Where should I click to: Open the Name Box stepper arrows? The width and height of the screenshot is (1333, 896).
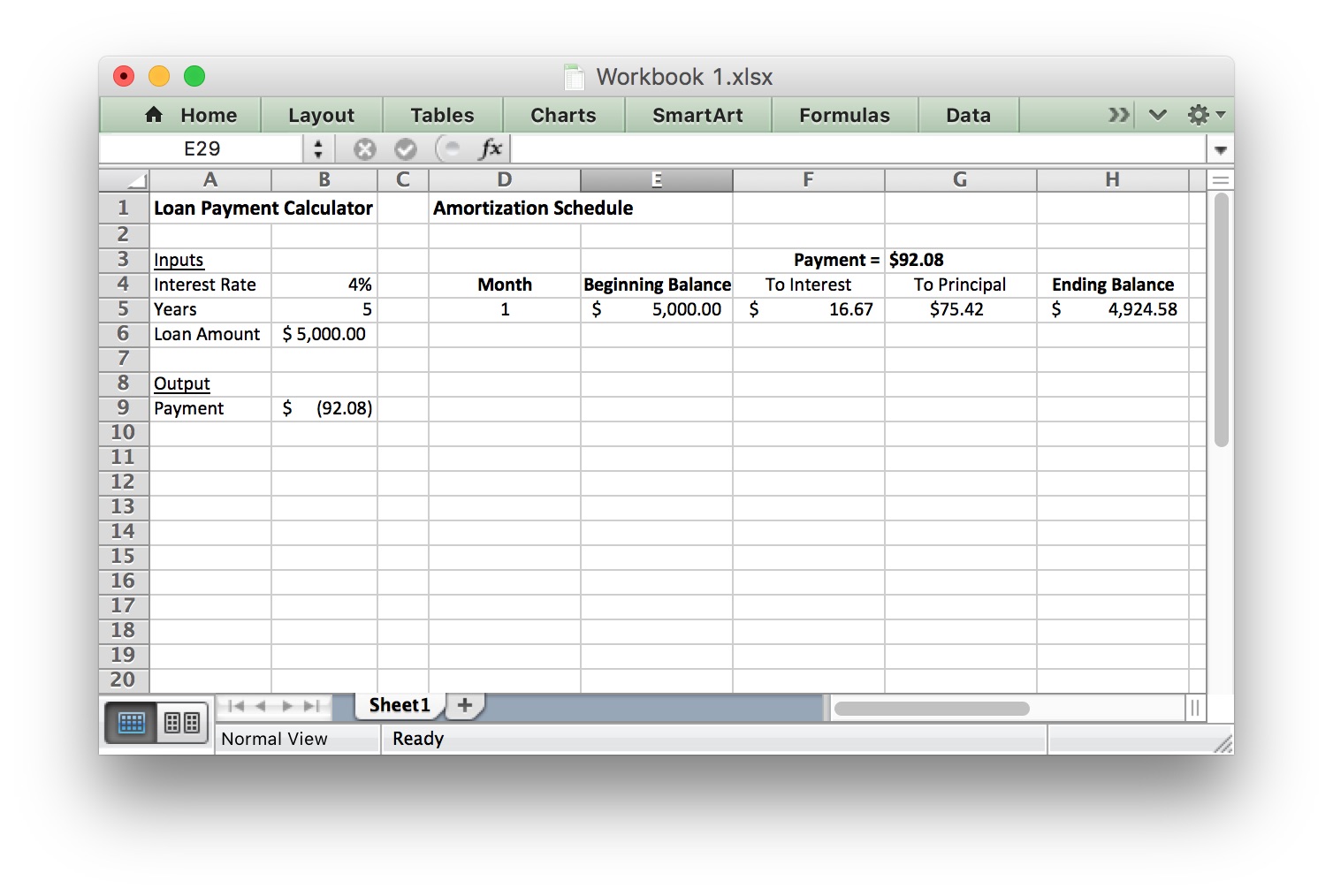point(318,149)
